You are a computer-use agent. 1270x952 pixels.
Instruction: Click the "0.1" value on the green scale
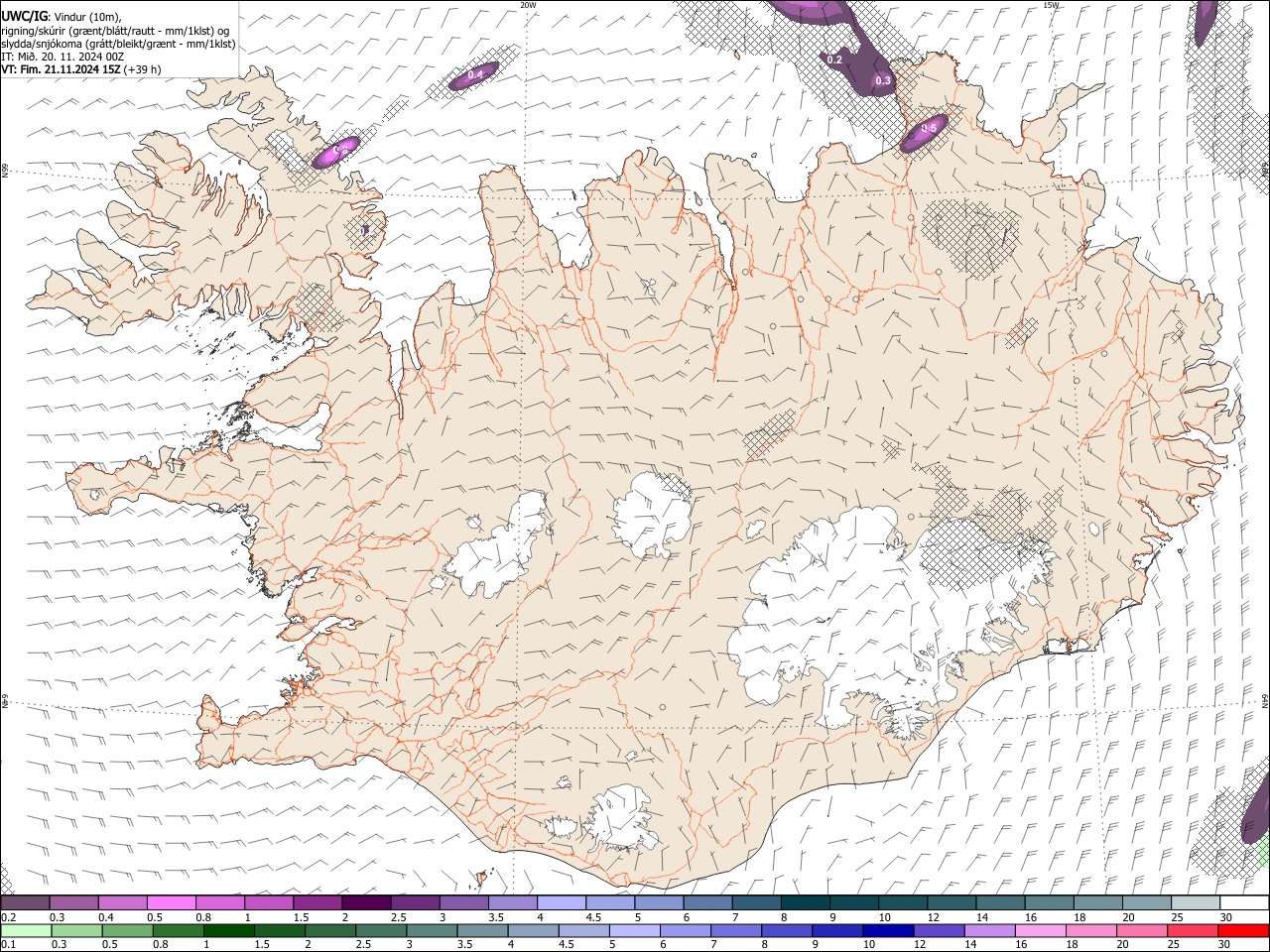pyautogui.click(x=7, y=944)
